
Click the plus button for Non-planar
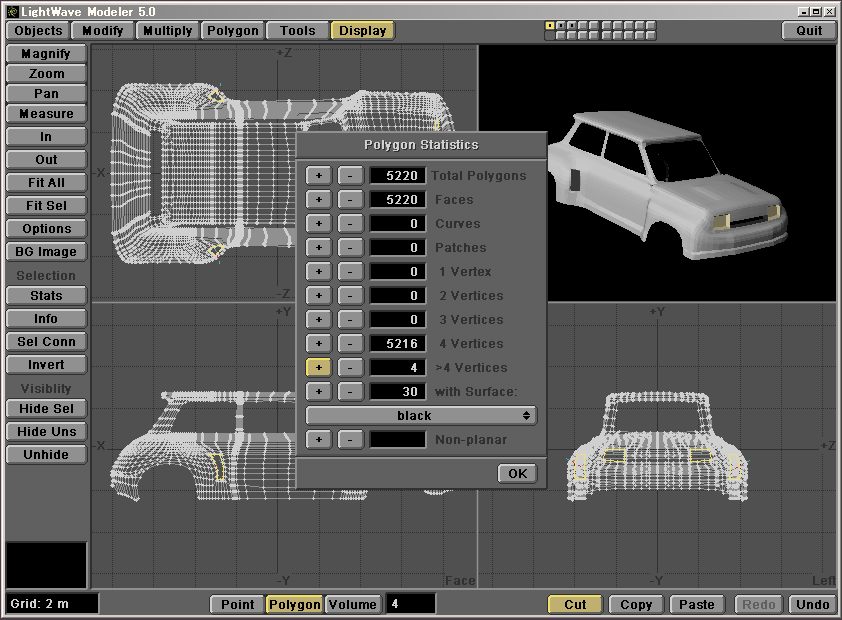coord(318,439)
